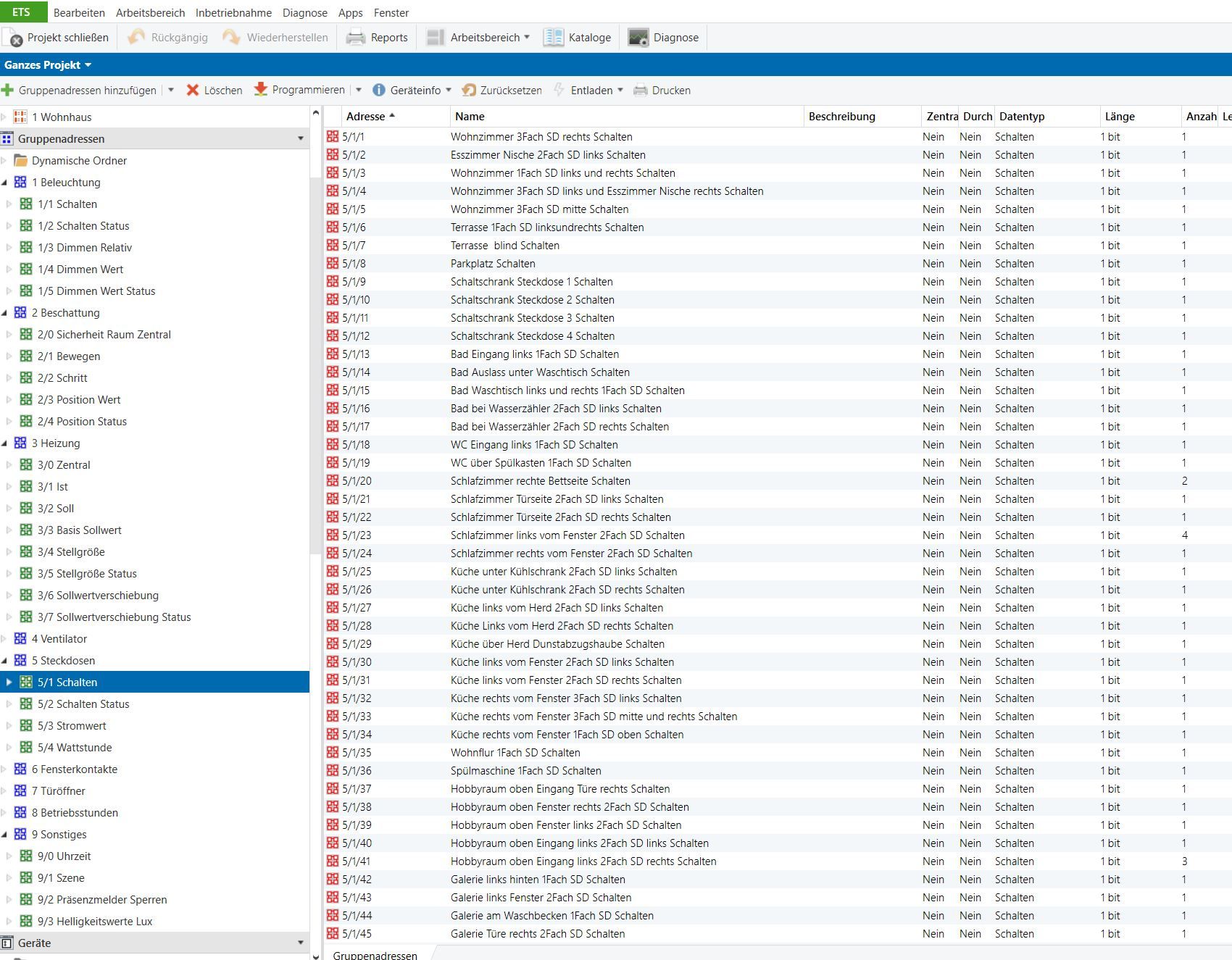Collapse the 1 Beleuchtung tree node

(5, 183)
